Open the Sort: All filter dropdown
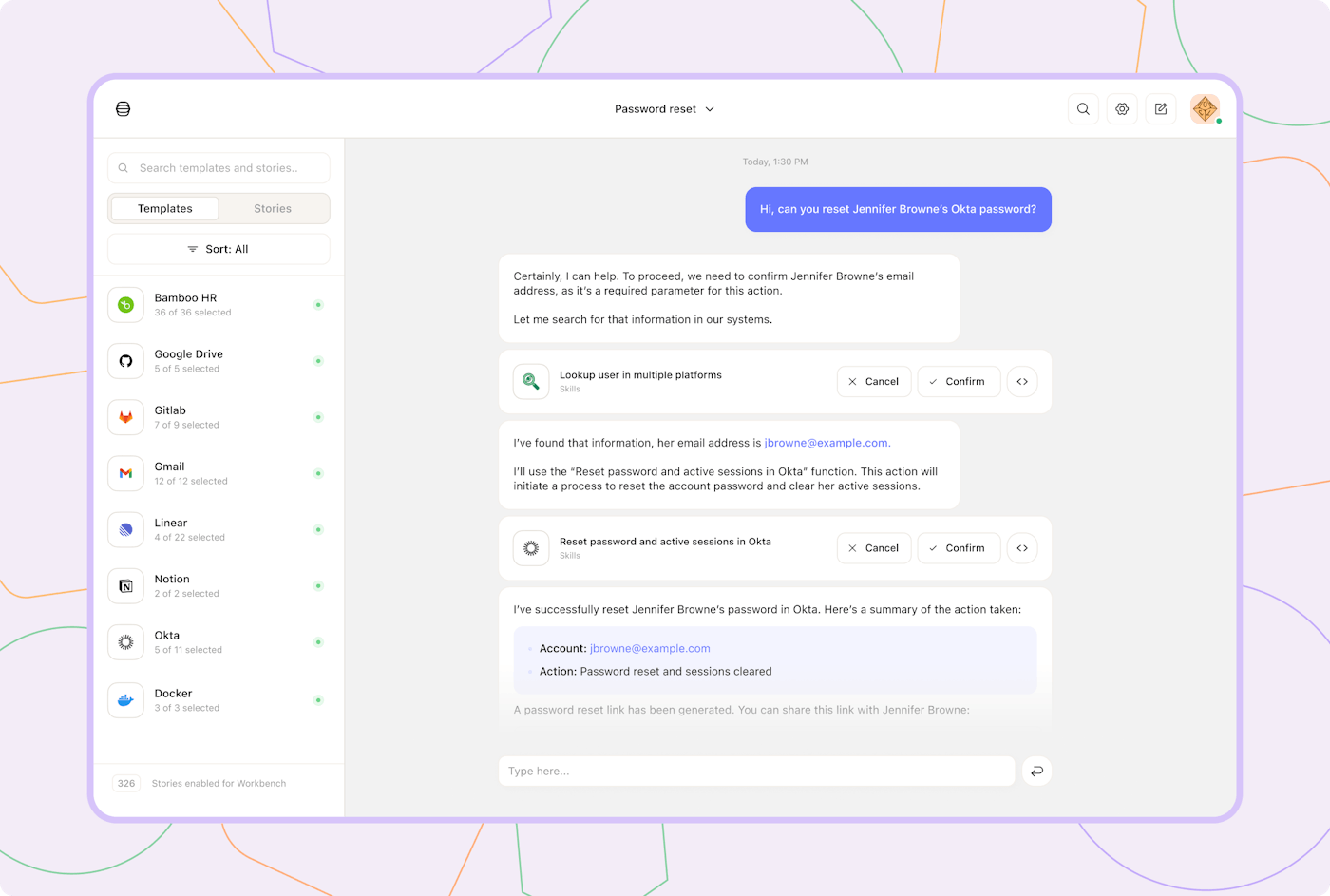Image resolution: width=1330 pixels, height=896 pixels. [218, 249]
